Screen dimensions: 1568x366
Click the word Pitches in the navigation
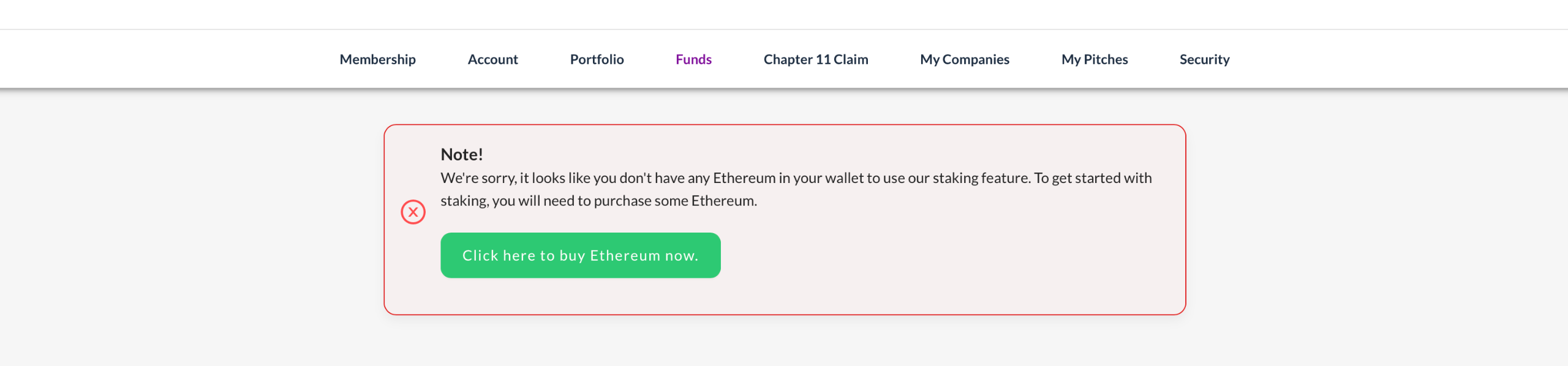[x=1105, y=59]
